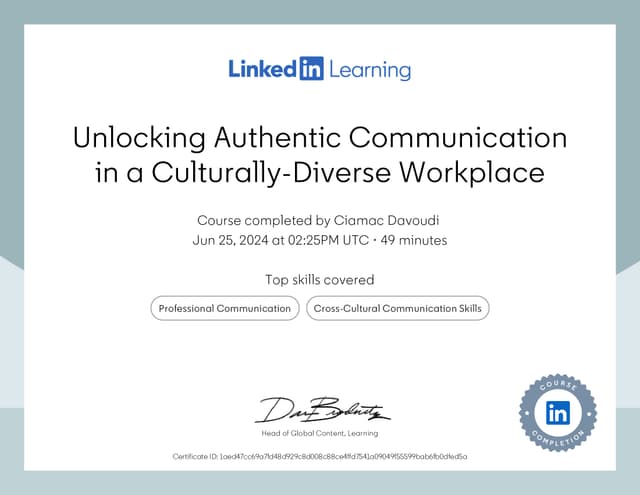Viewport: 640px width, 495px height.
Task: Click the Certificate ID line
Action: (x=320, y=456)
